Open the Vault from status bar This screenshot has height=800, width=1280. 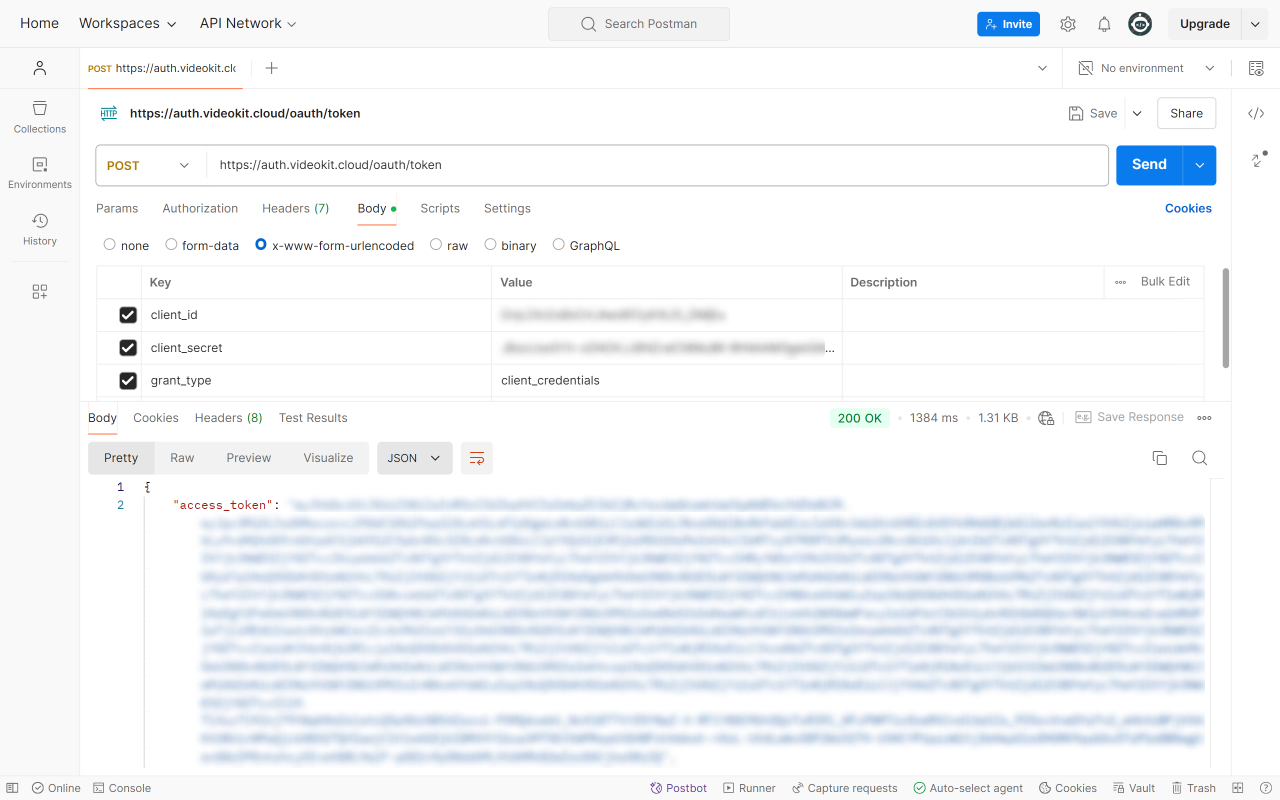[x=1133, y=788]
